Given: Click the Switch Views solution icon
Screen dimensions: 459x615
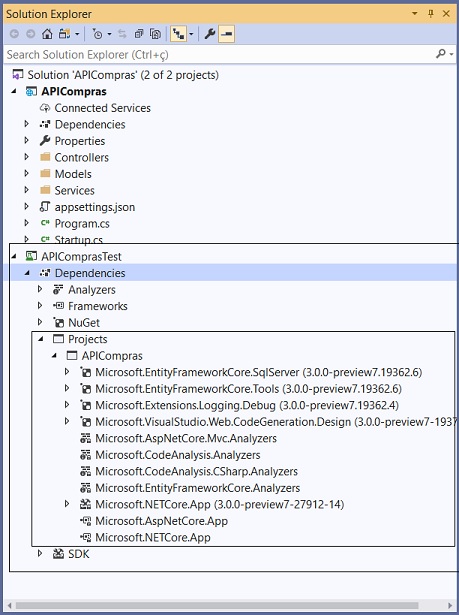Looking at the screenshot, I should pos(64,34).
